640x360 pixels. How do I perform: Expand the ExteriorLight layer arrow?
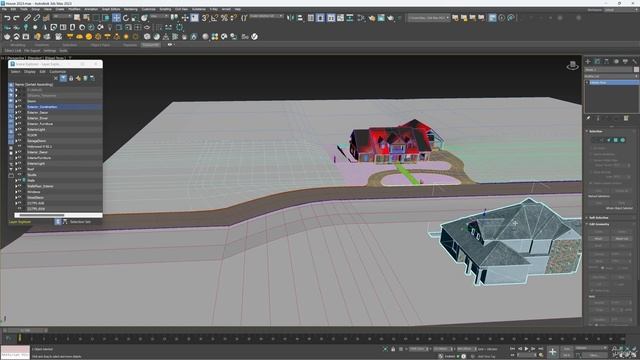click(x=16, y=129)
